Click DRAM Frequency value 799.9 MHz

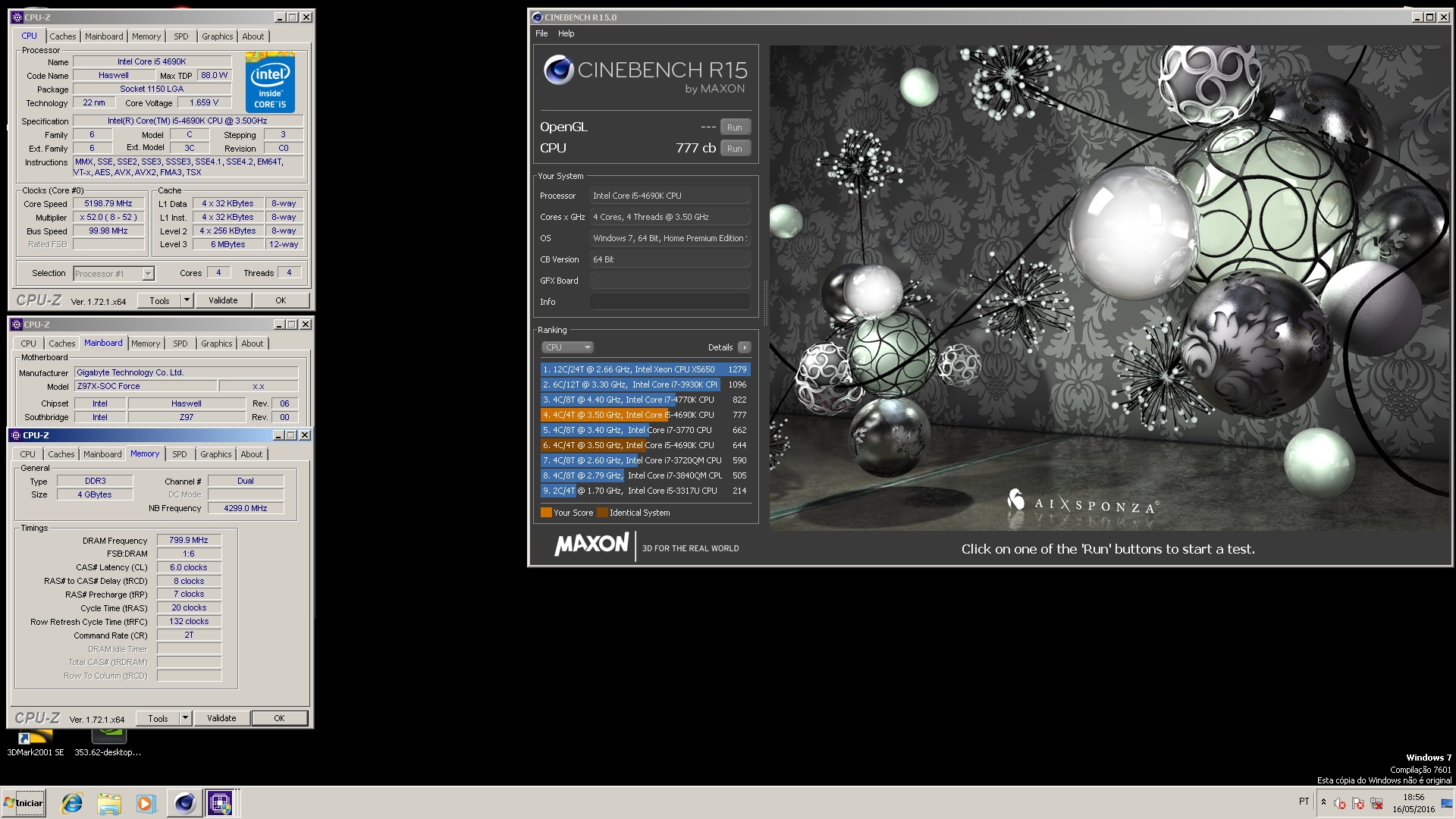(x=189, y=541)
